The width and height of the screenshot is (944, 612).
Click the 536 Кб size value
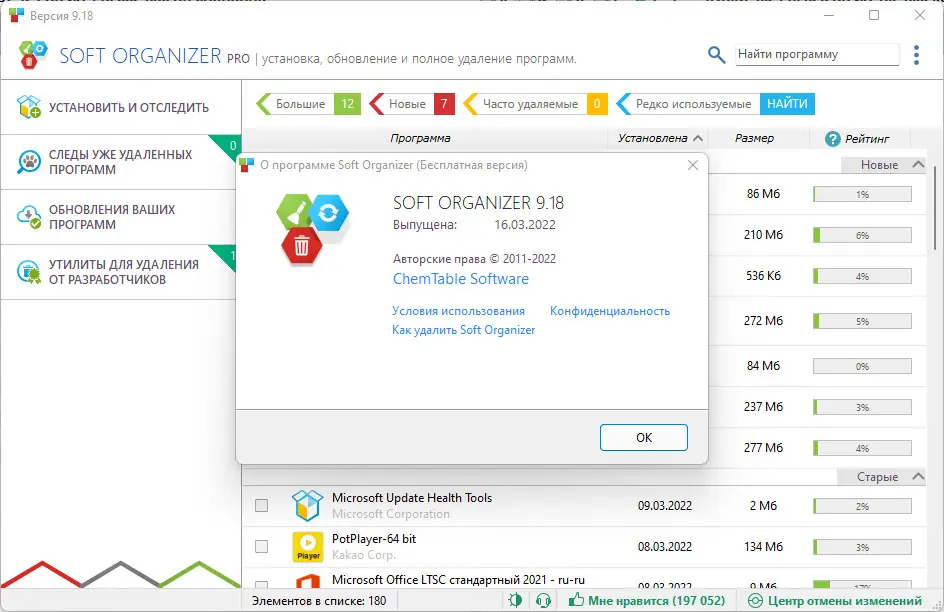[763, 276]
